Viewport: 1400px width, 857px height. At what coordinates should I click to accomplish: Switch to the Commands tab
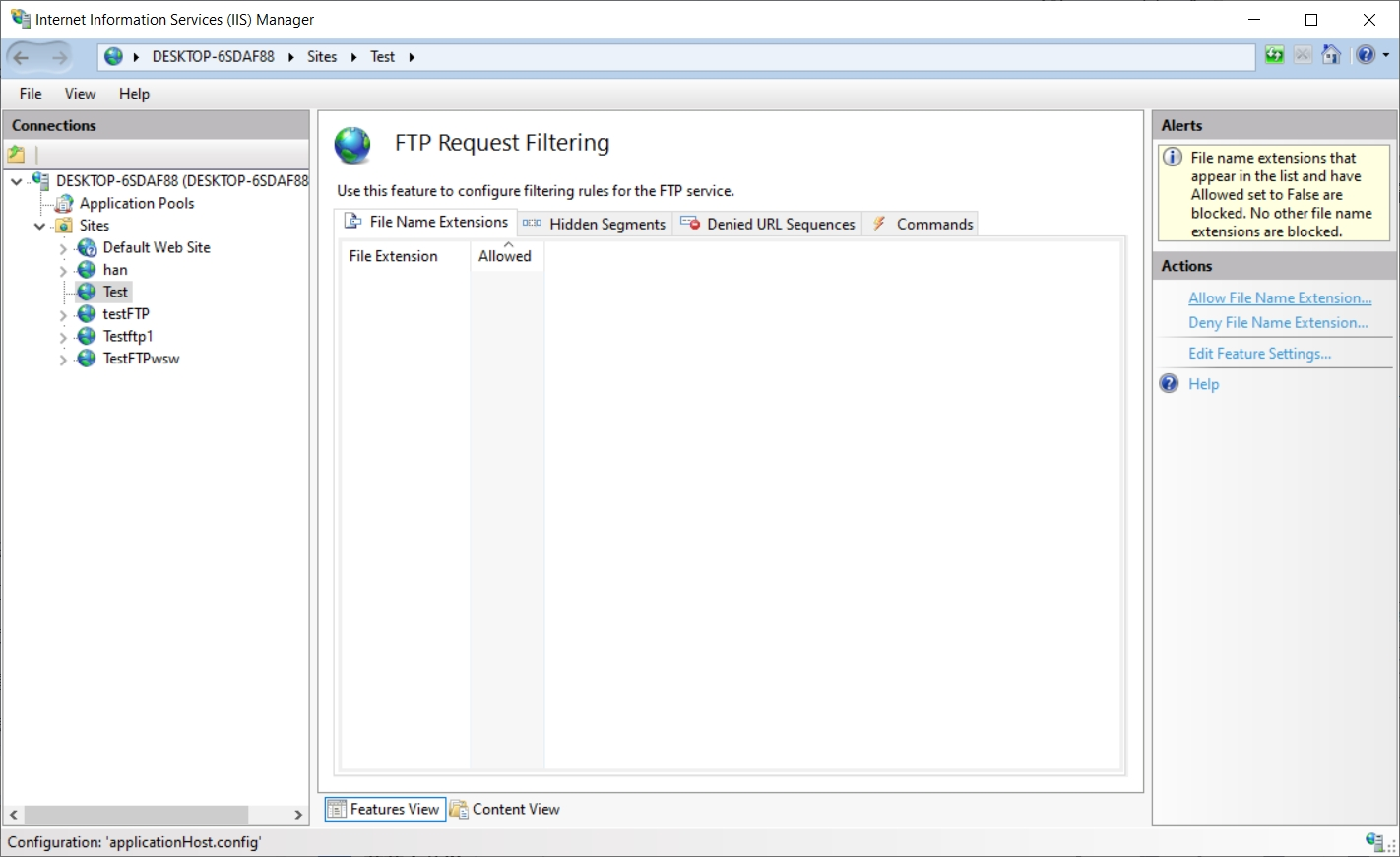[x=922, y=224]
